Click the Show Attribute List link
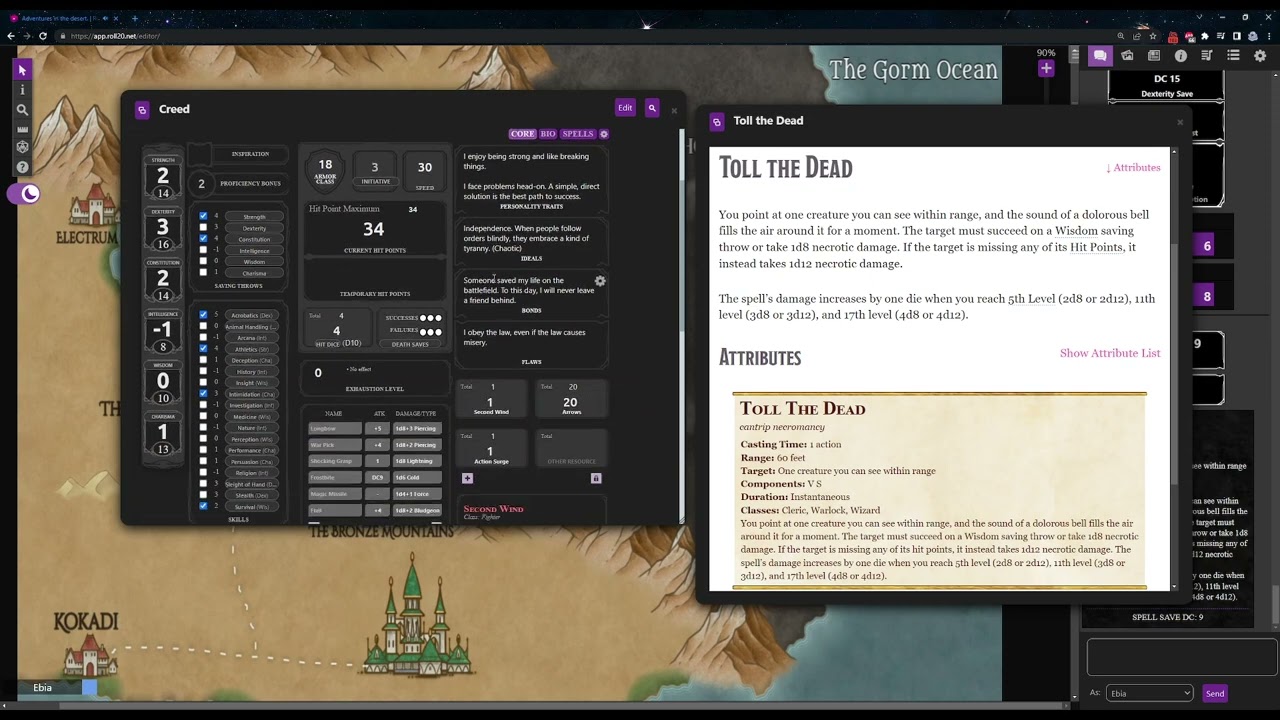 [1110, 353]
